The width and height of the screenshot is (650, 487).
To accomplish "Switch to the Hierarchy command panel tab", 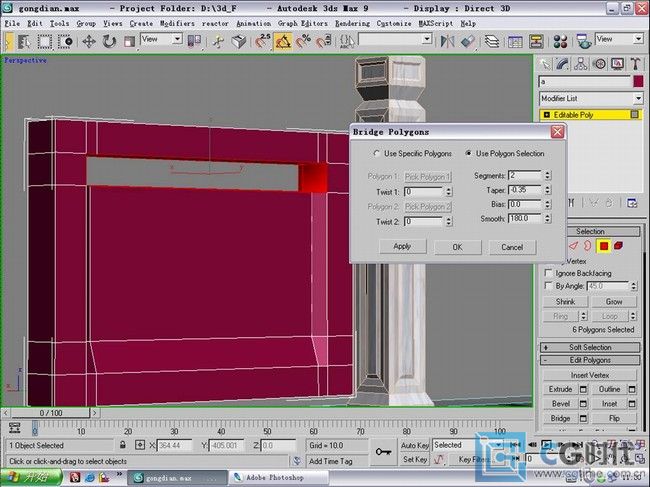I will pos(580,64).
